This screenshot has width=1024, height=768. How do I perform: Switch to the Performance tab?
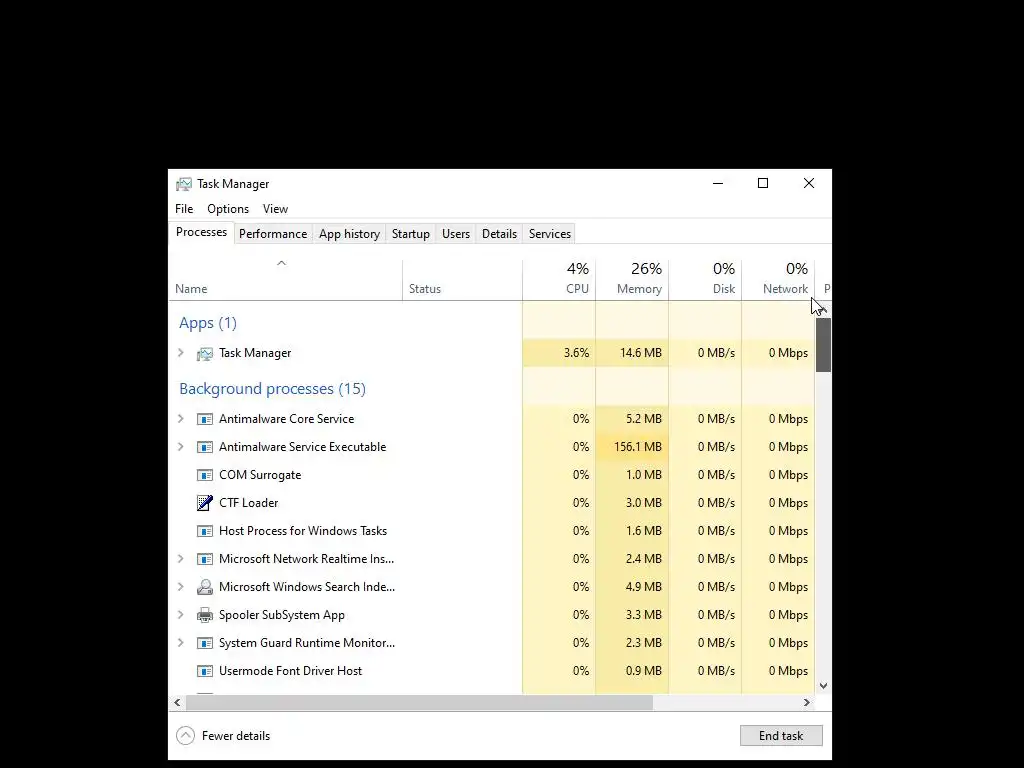pyautogui.click(x=273, y=234)
